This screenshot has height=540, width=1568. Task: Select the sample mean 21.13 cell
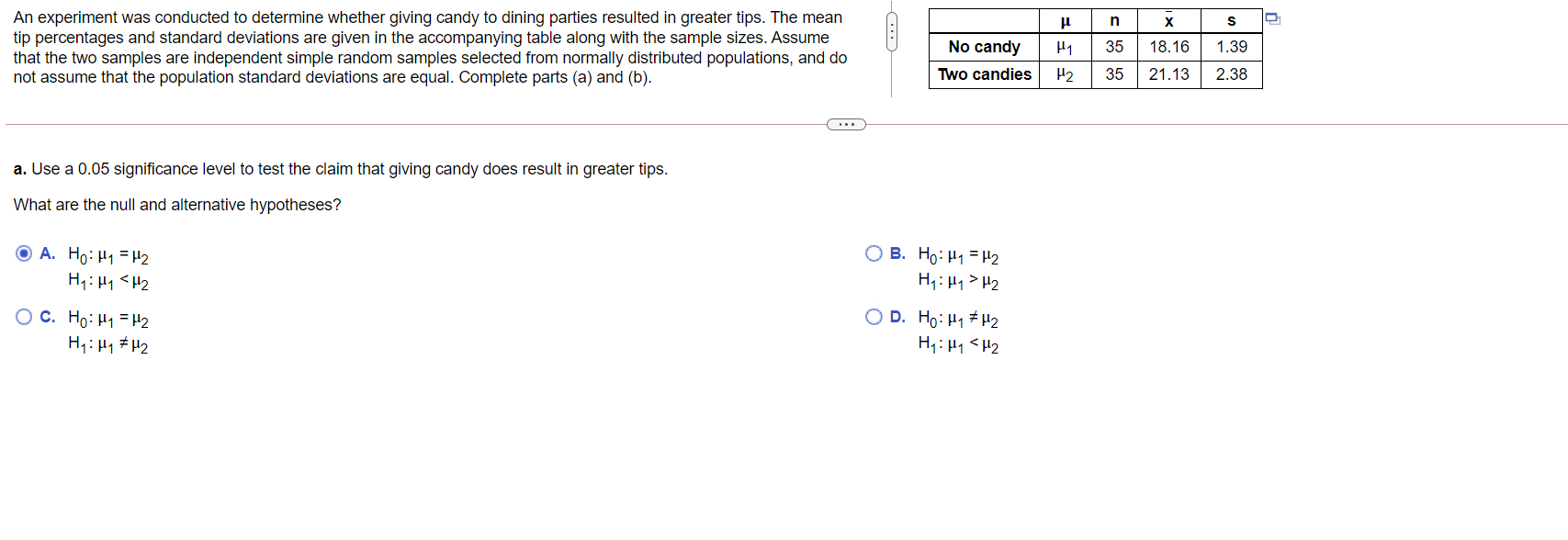1168,75
